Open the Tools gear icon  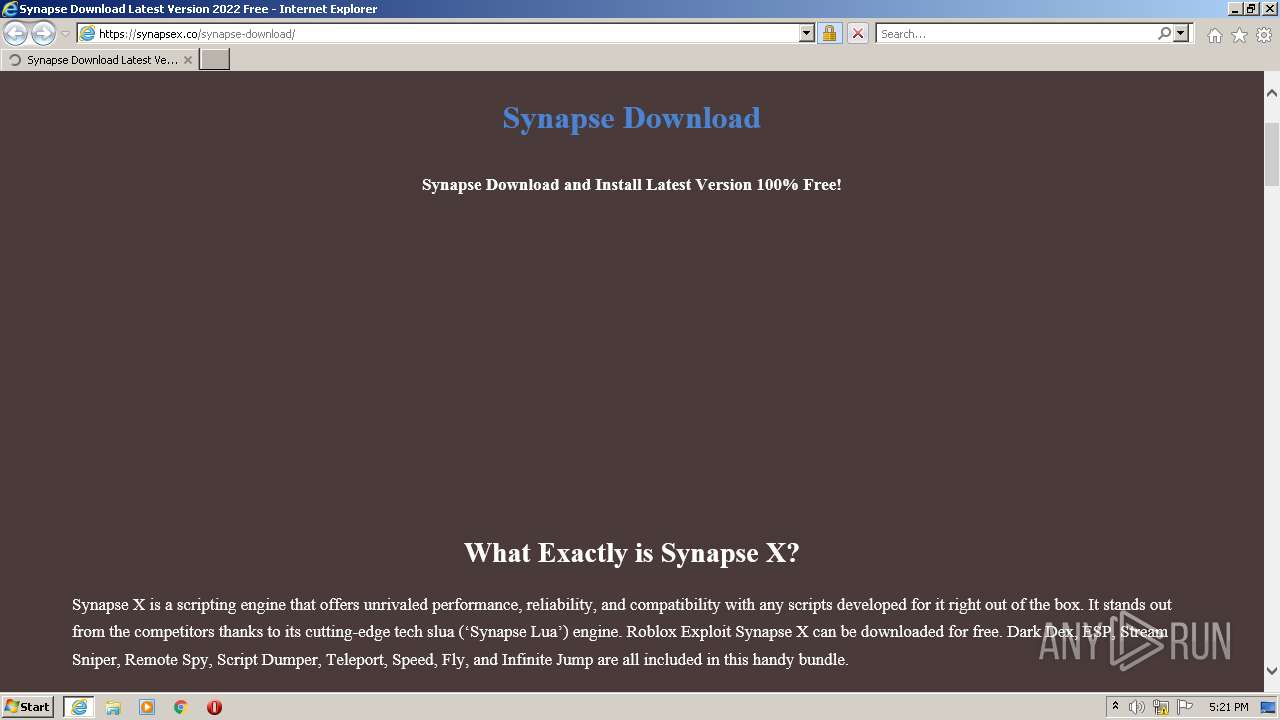(1264, 35)
